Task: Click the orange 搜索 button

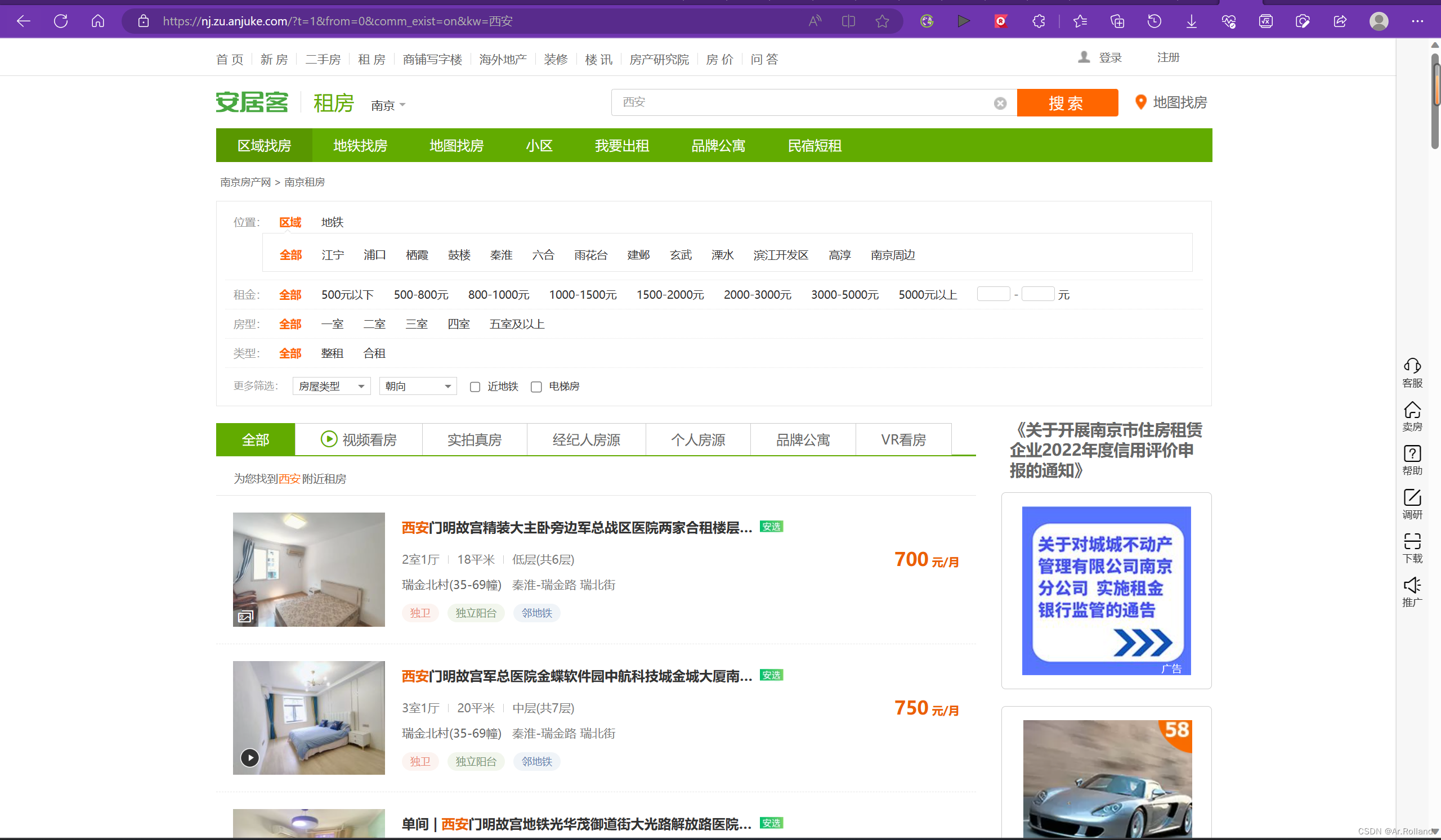Action: tap(1067, 103)
